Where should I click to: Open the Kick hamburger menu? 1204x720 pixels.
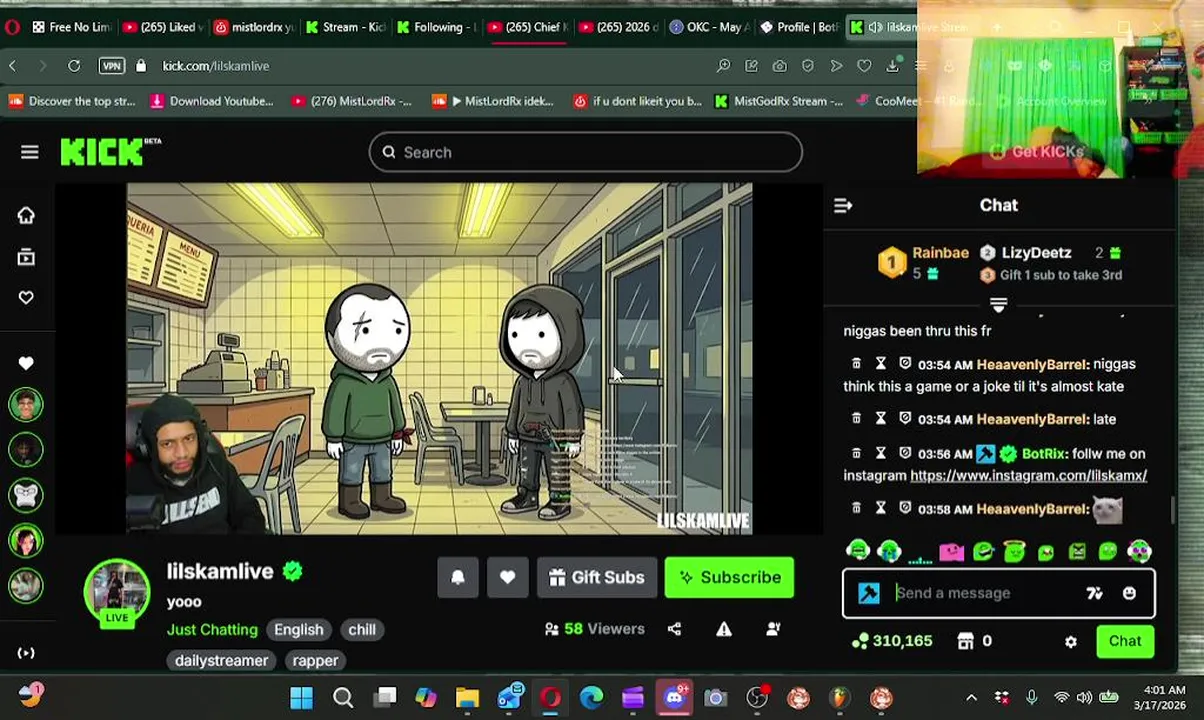pos(29,152)
